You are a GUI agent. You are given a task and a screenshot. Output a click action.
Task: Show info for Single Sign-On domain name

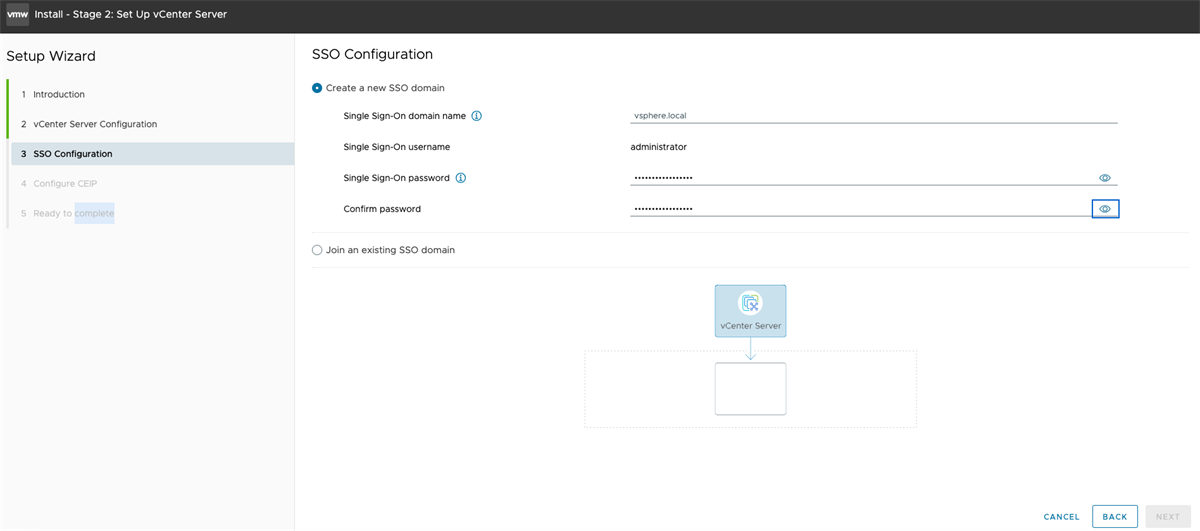pyautogui.click(x=477, y=116)
